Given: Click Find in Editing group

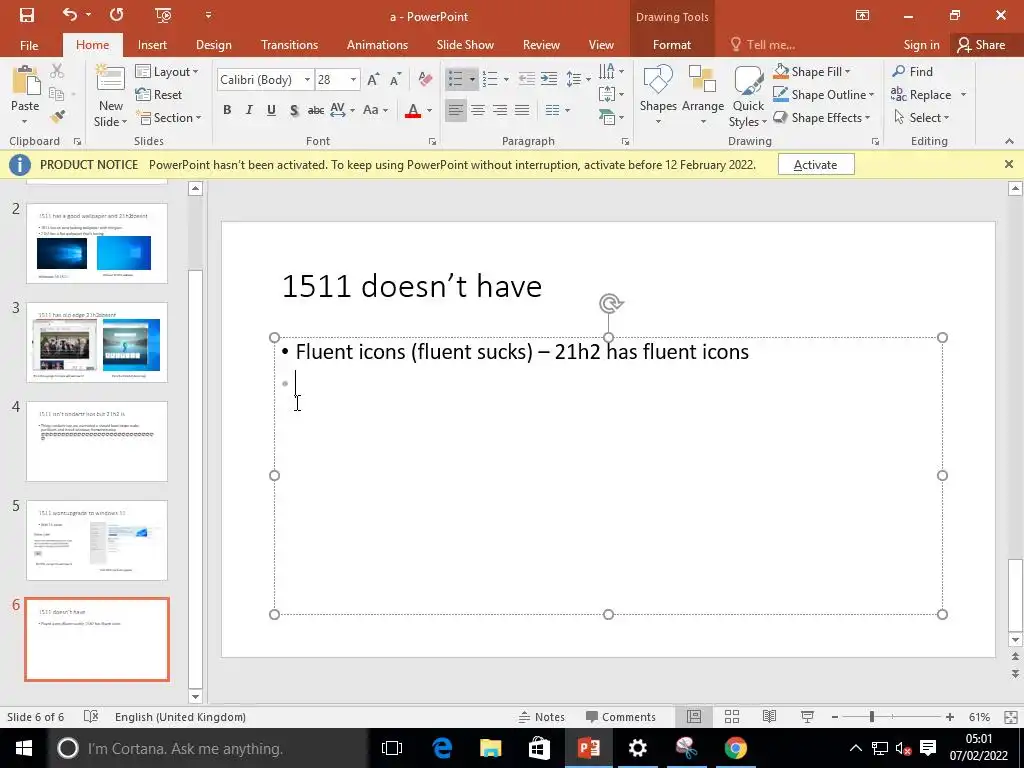Looking at the screenshot, I should (x=912, y=72).
